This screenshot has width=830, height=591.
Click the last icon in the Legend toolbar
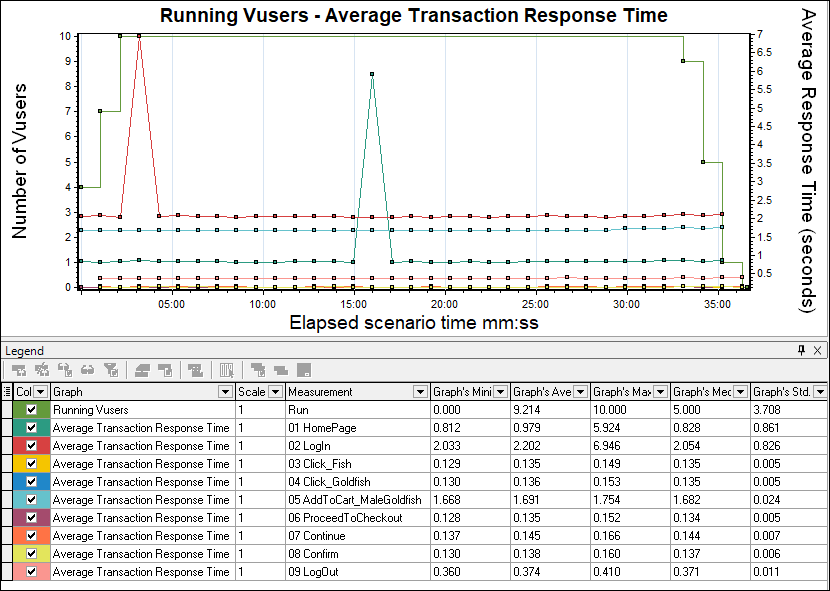(303, 370)
